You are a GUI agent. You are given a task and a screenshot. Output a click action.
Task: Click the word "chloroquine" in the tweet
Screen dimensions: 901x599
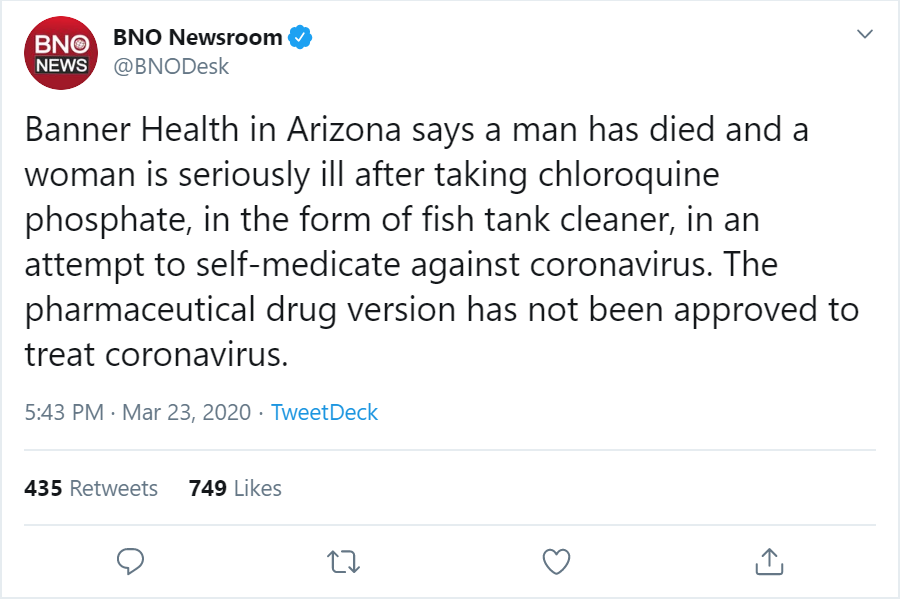pos(629,174)
